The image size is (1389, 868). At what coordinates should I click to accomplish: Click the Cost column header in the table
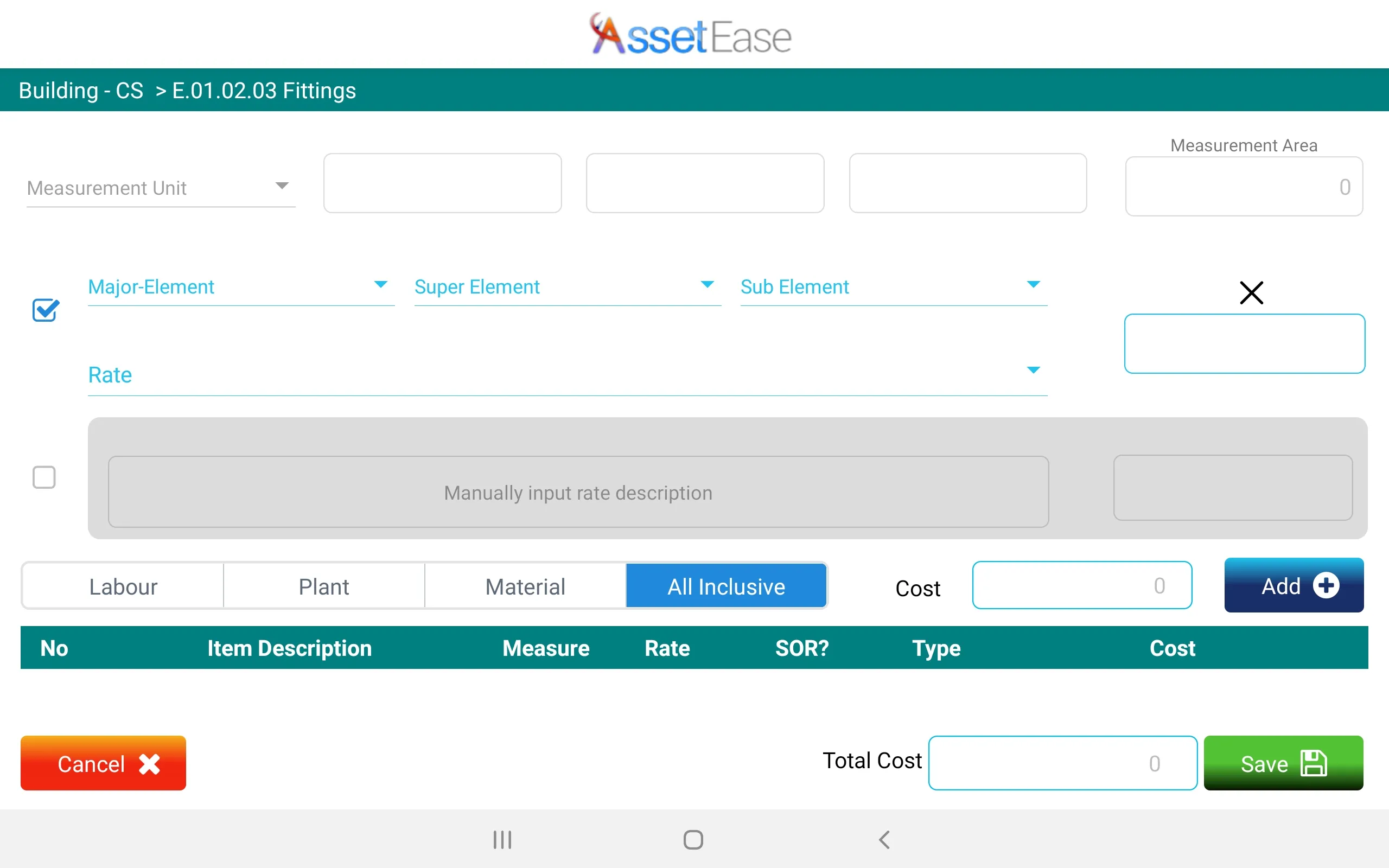point(1172,648)
